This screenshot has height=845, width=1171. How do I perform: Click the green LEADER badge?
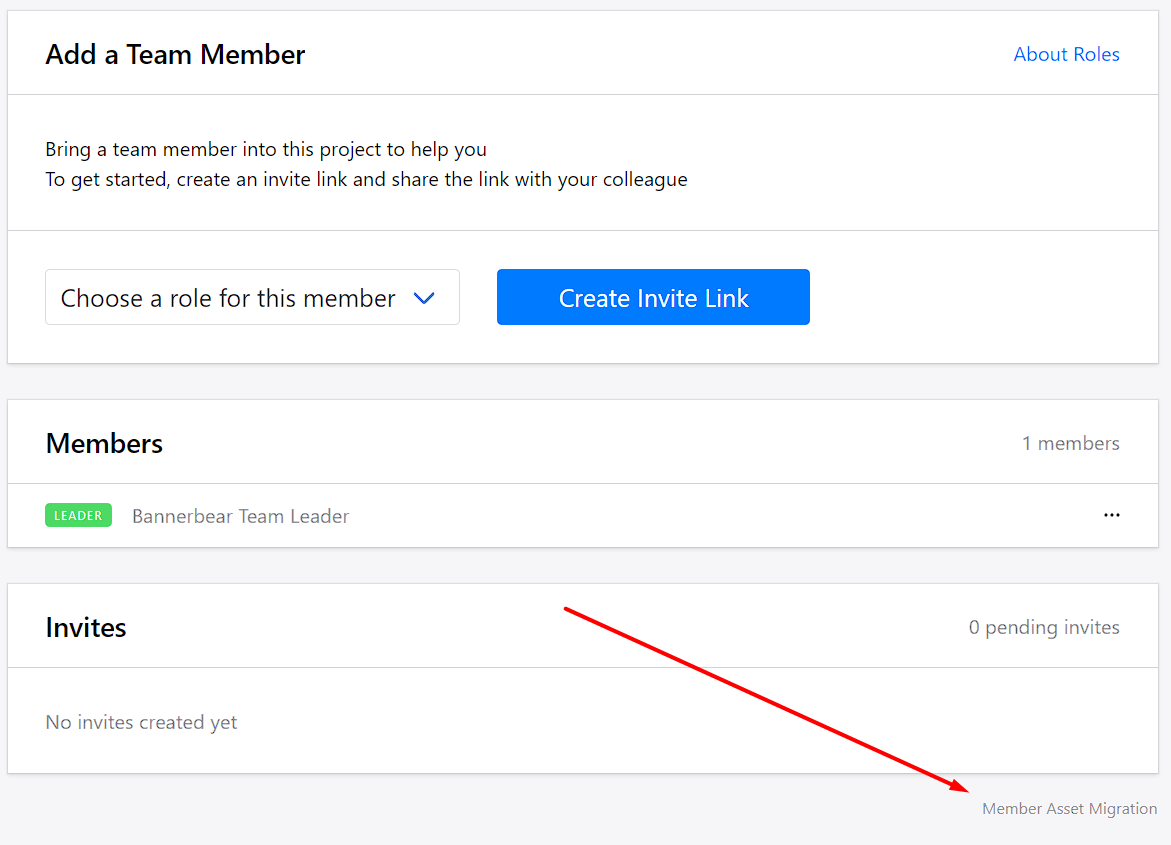[x=78, y=516]
